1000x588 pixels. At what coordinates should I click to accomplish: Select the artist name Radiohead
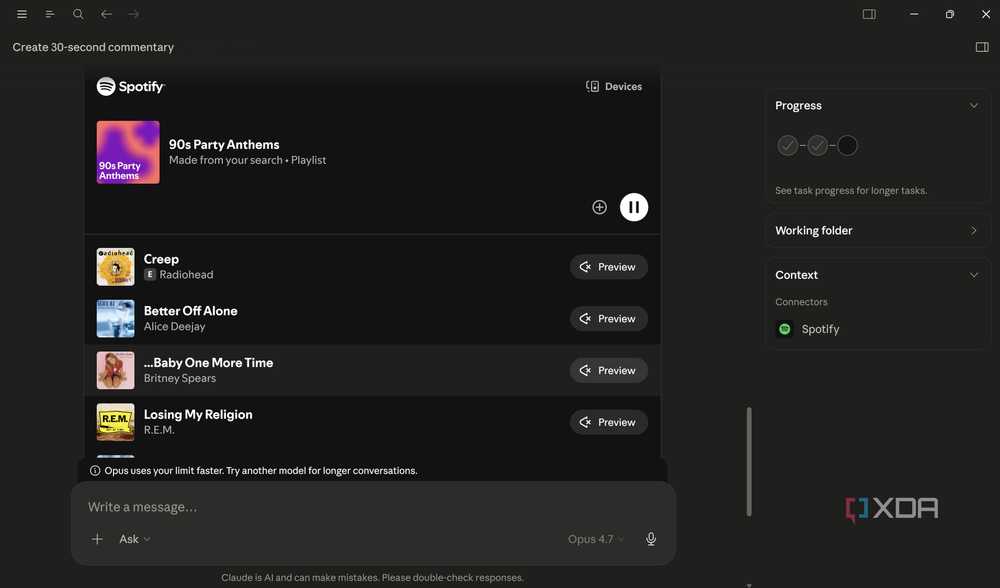[186, 274]
